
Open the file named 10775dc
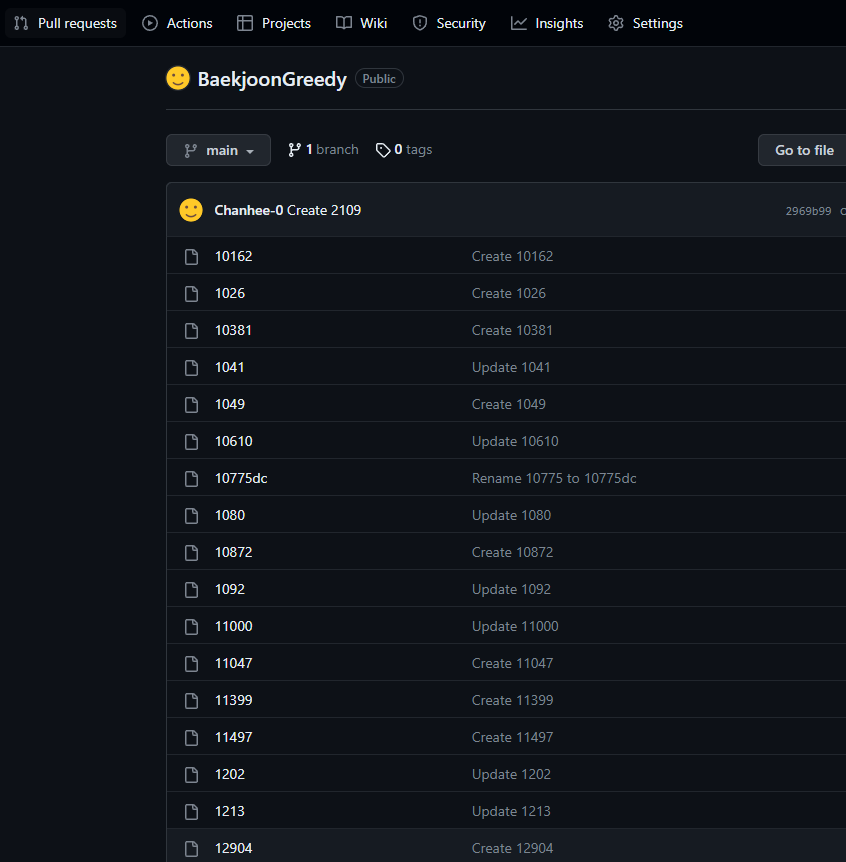point(241,478)
